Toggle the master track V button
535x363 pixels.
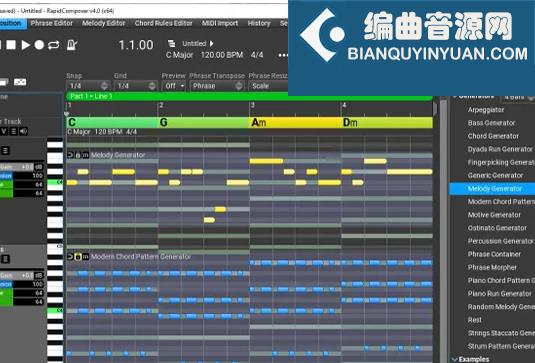(4, 131)
